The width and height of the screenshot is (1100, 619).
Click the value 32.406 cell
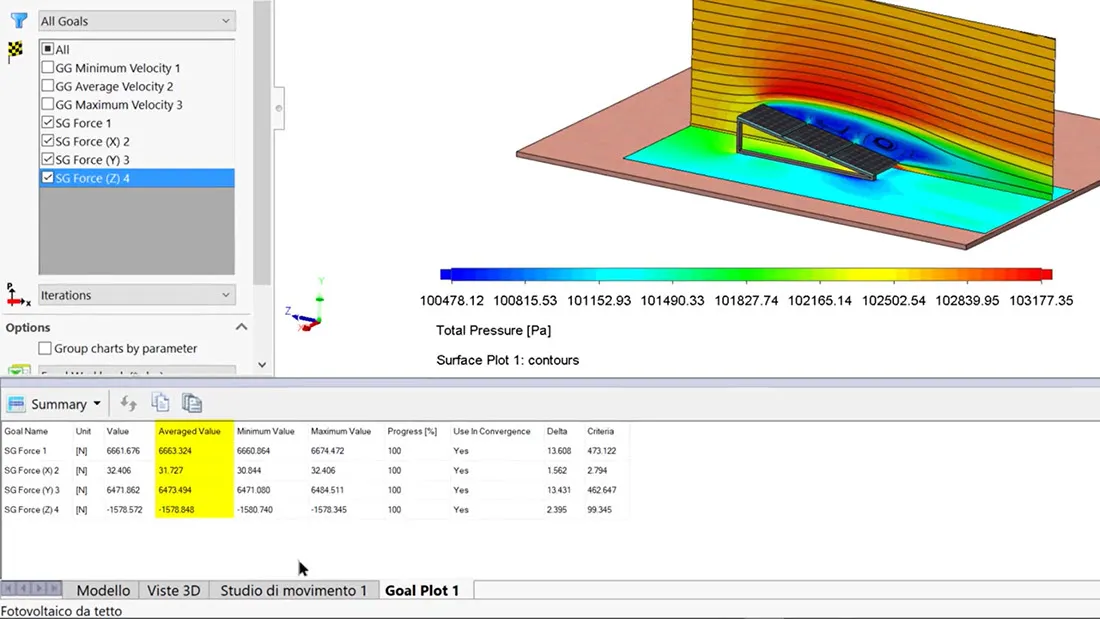pos(119,470)
